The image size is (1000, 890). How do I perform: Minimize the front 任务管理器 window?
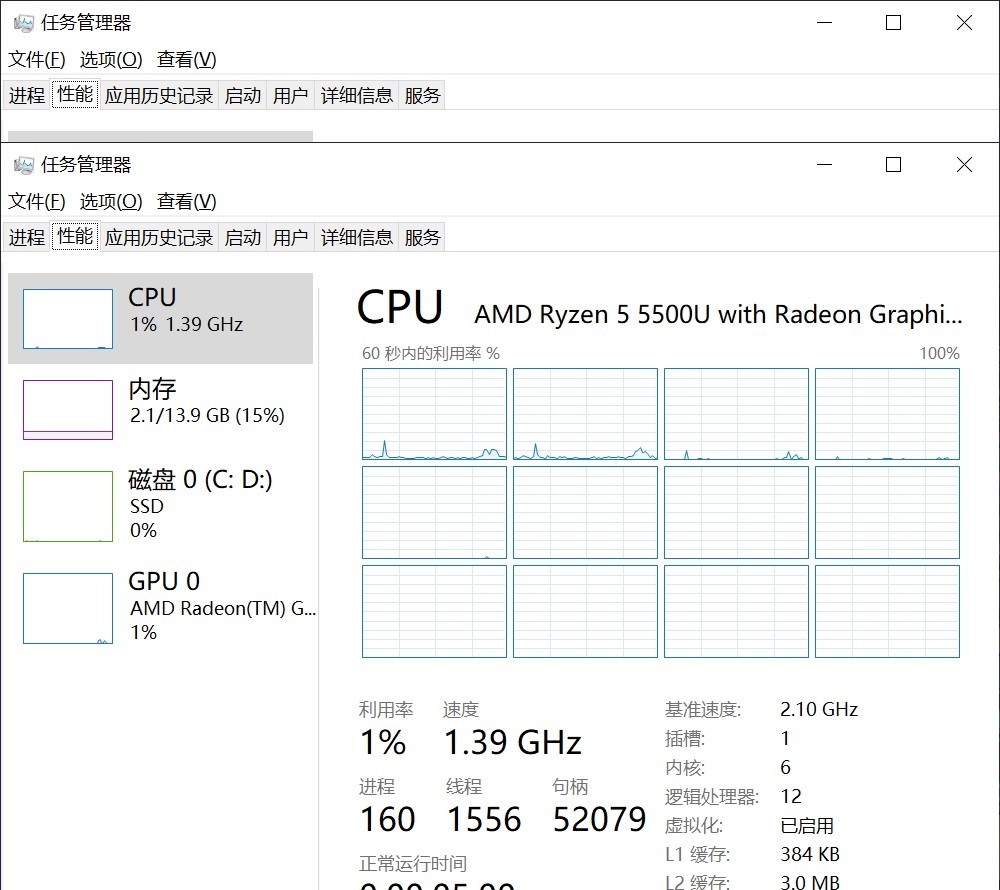pyautogui.click(x=825, y=165)
